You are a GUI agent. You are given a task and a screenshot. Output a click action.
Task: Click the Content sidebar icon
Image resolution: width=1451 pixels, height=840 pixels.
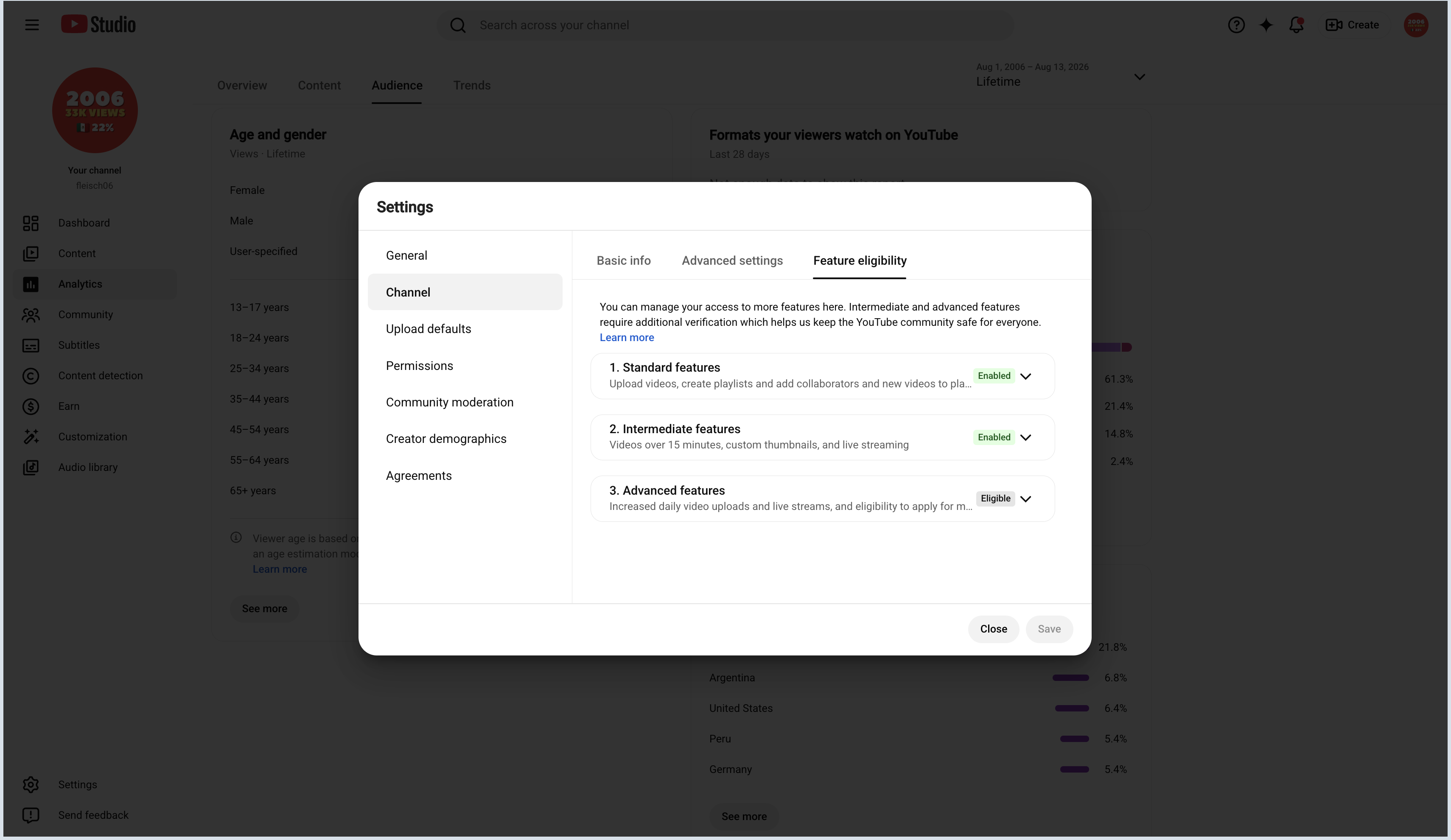tap(31, 253)
